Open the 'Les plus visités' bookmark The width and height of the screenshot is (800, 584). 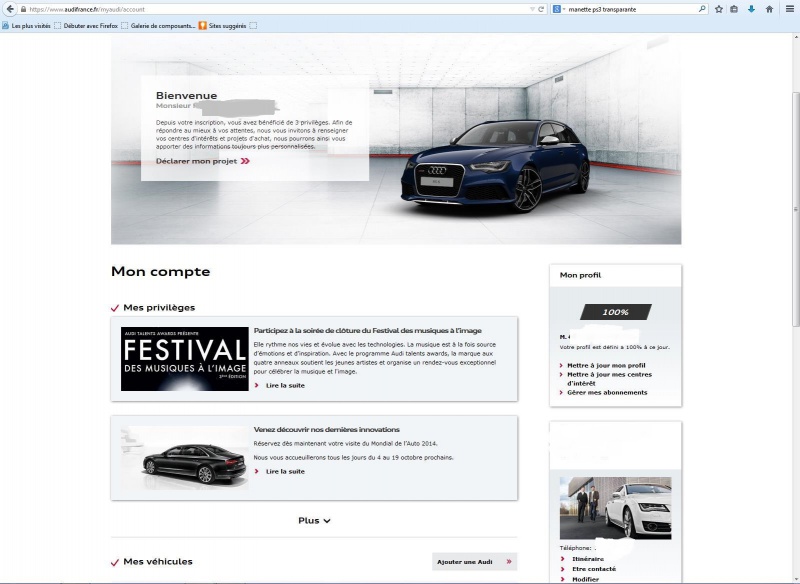click(27, 26)
